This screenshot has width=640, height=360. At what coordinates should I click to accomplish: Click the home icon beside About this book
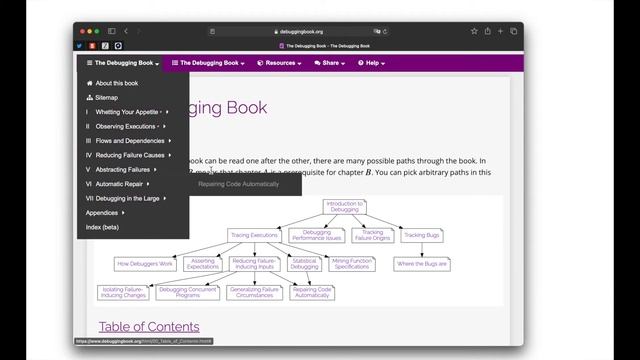(x=90, y=83)
